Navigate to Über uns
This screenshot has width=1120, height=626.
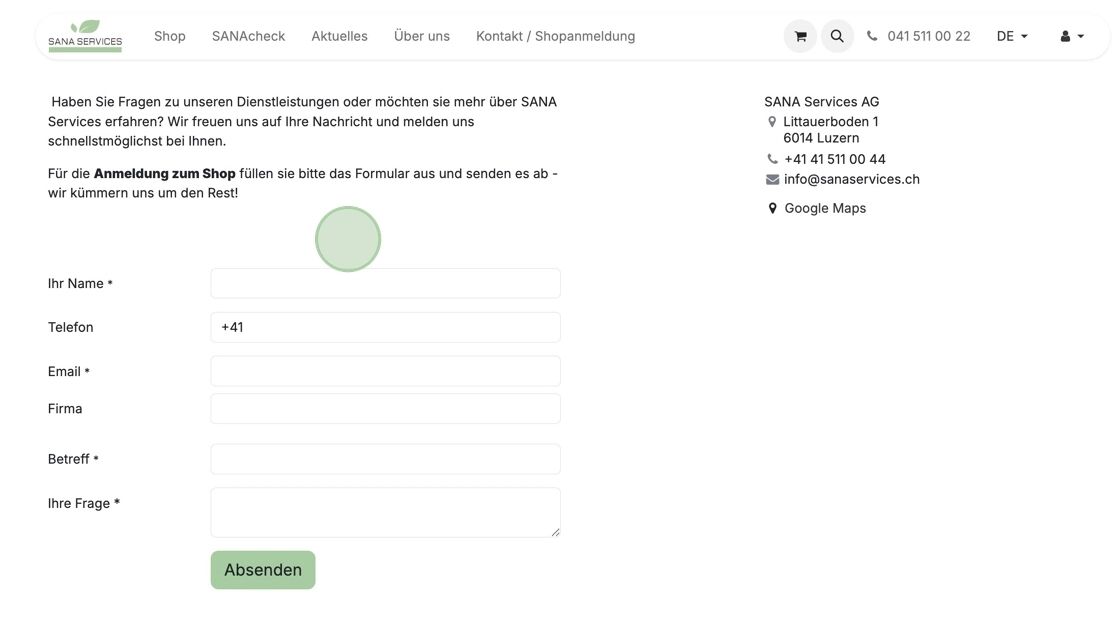tap(422, 36)
